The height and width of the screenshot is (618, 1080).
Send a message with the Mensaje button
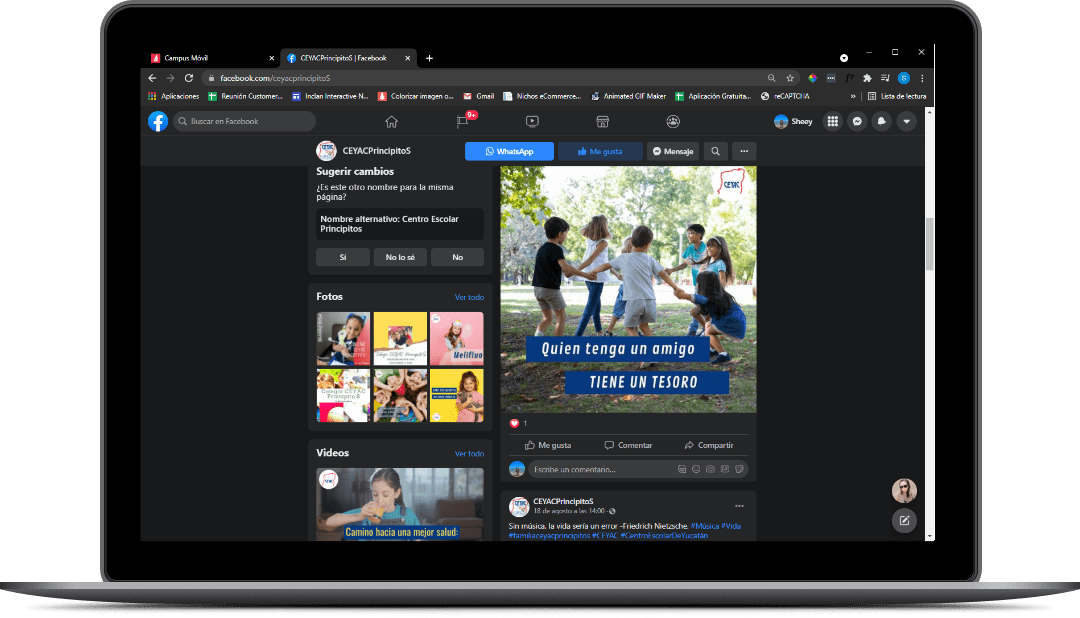pyautogui.click(x=673, y=152)
